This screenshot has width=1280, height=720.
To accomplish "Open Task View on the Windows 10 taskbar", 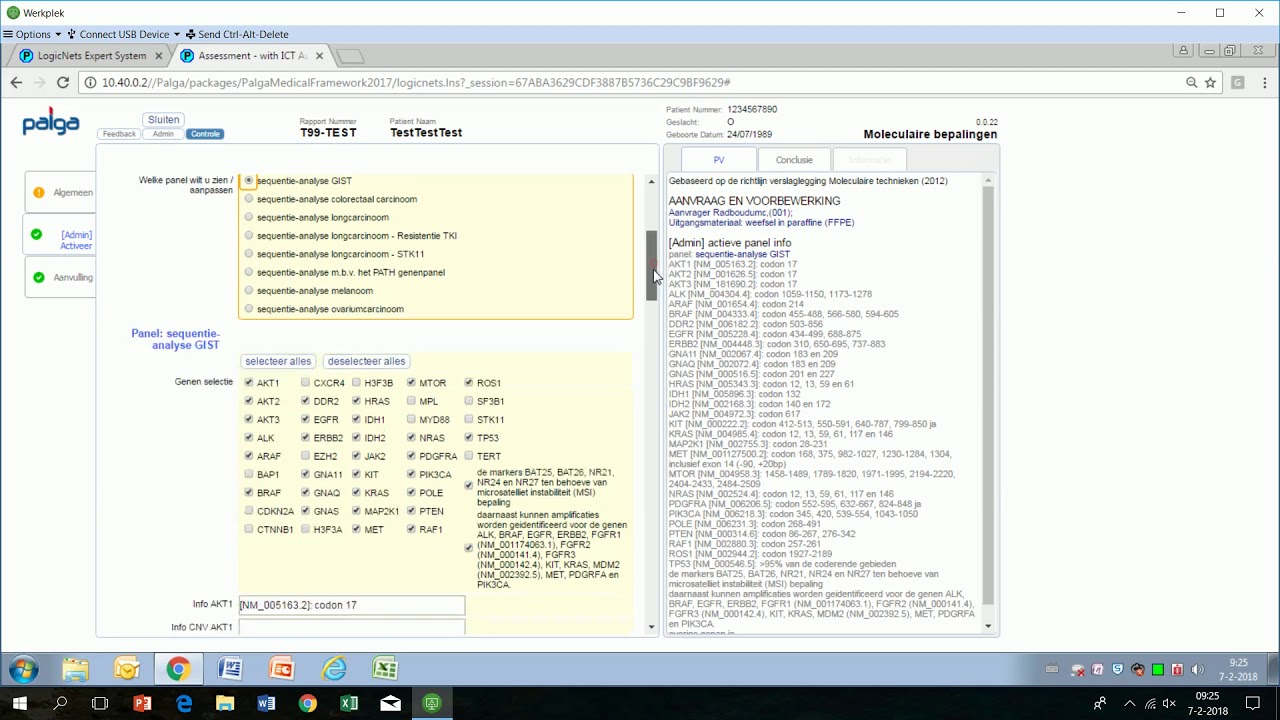I will pos(100,704).
